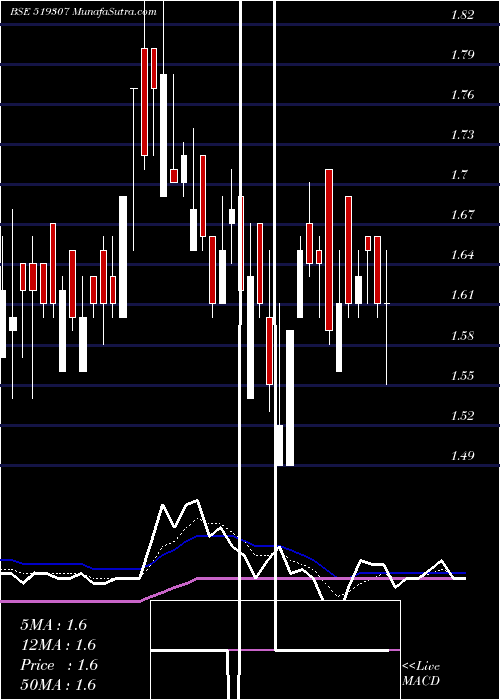Click the Price : 1.6 value

point(58,665)
